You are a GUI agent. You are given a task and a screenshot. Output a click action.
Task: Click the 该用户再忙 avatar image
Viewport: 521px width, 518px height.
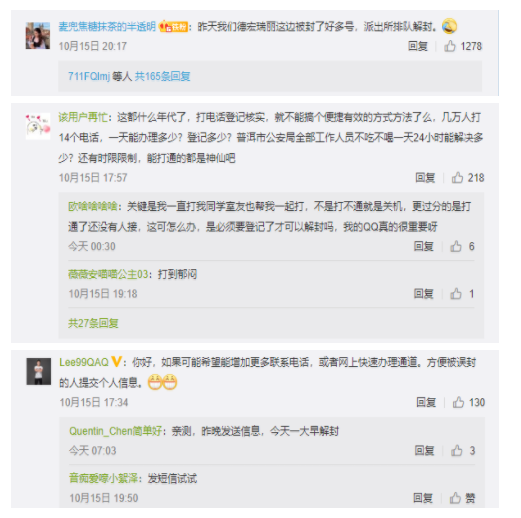click(x=38, y=126)
